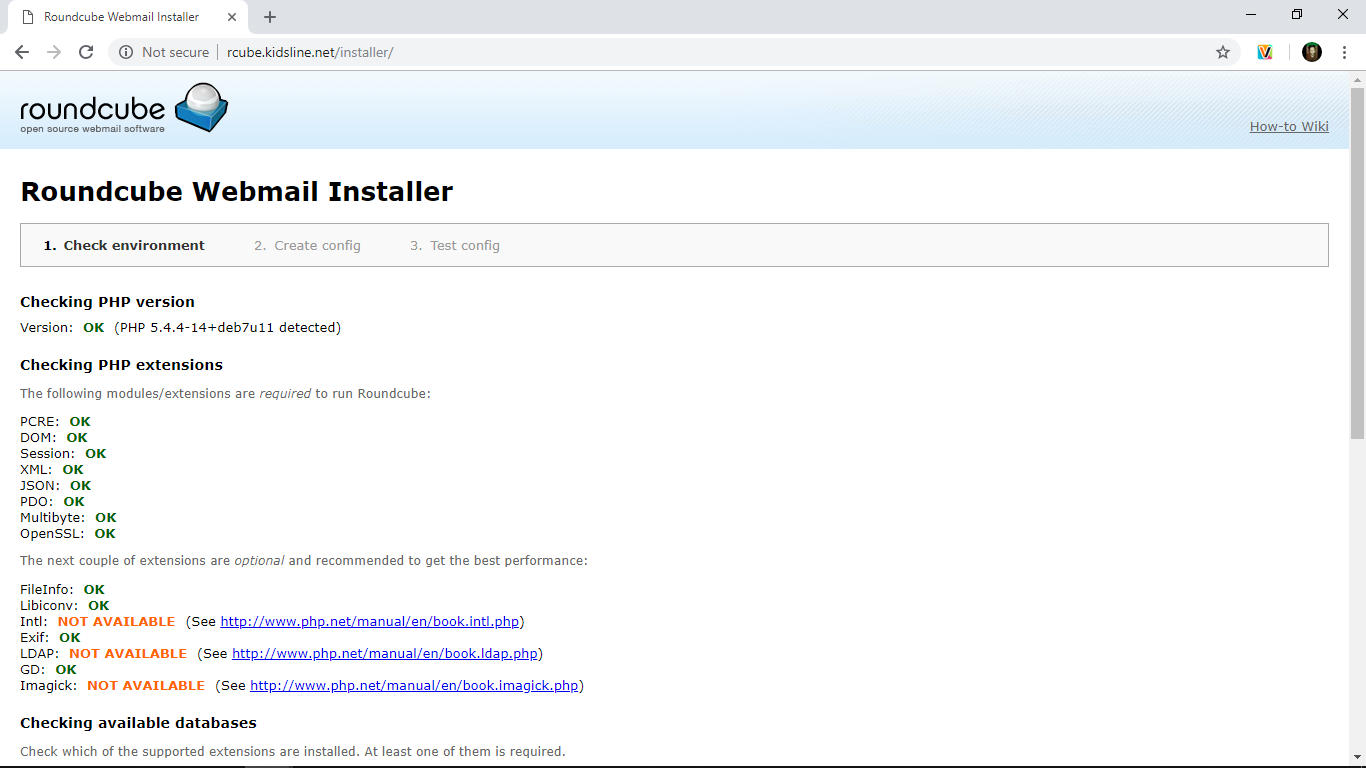Open the Chrome profile avatar
This screenshot has height=768, width=1366.
coord(1312,52)
